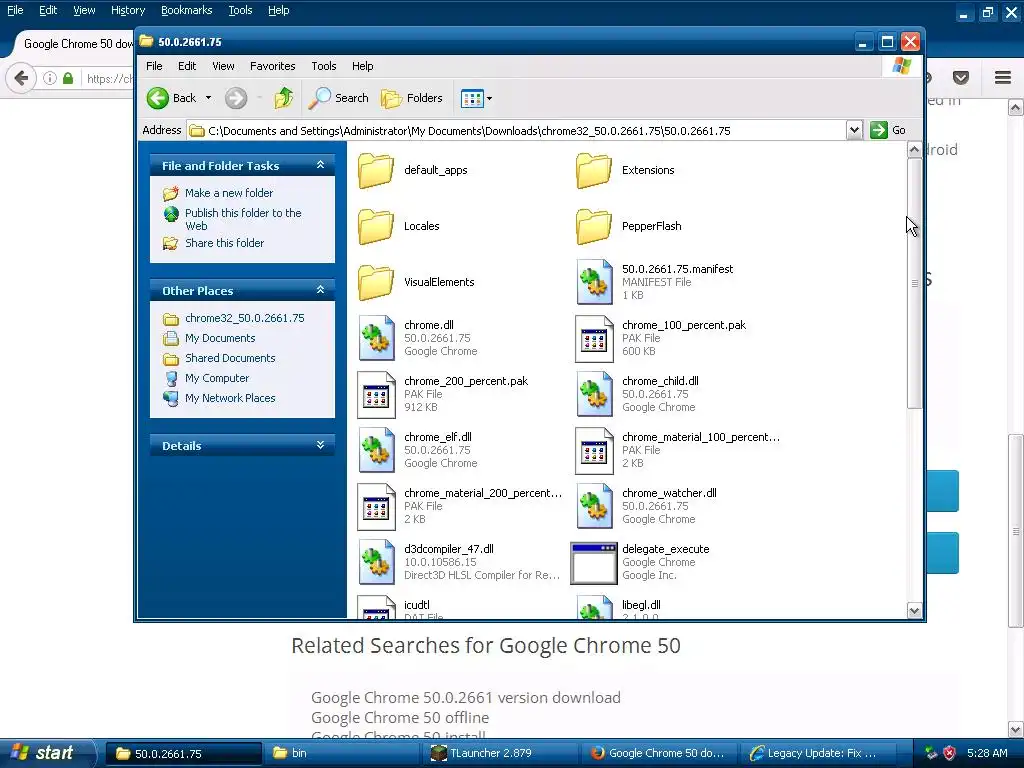The image size is (1024, 768).
Task: Select the chrome_child.dll file icon
Action: [x=594, y=394]
